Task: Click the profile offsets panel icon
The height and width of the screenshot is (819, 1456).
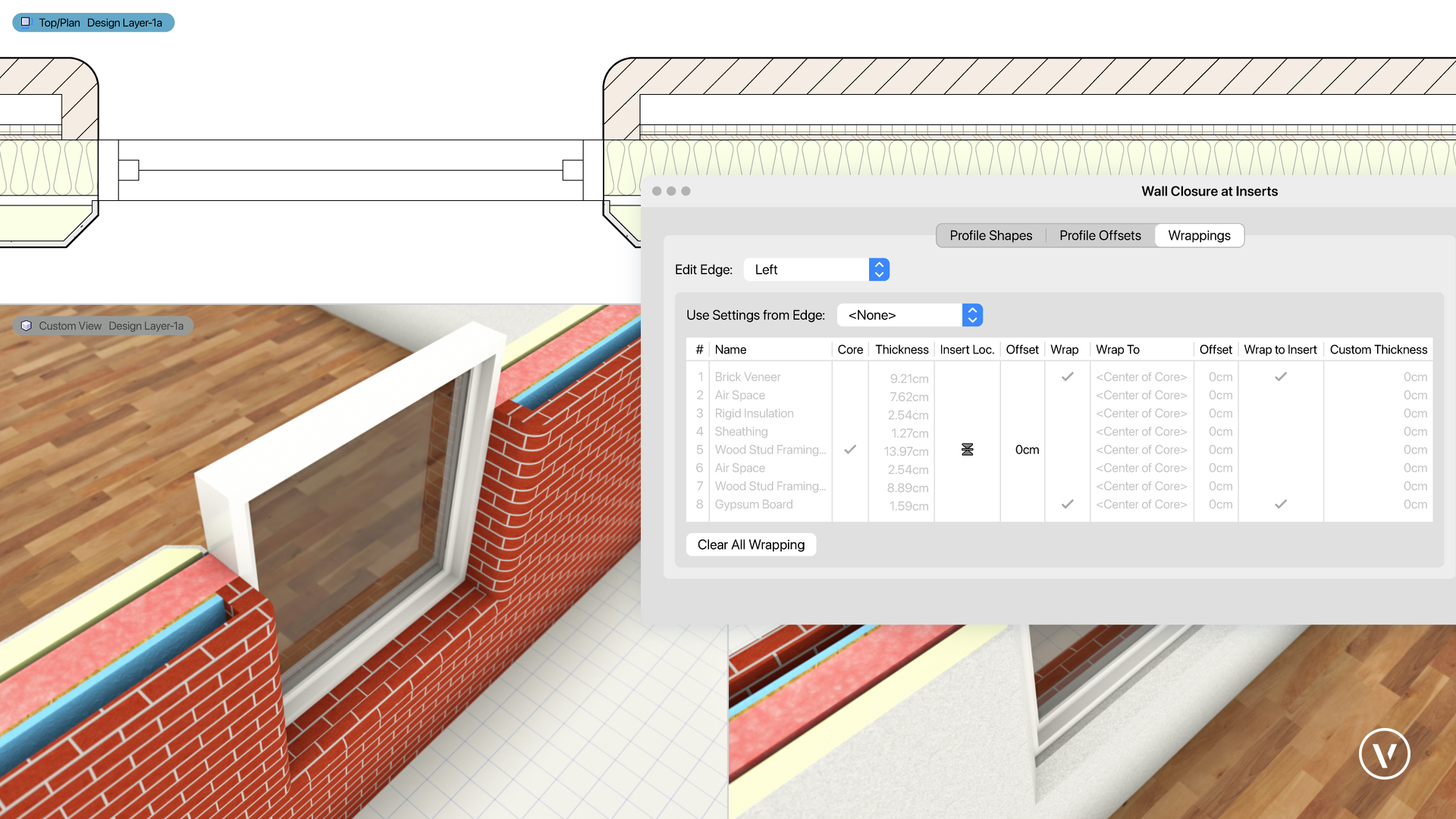Action: [1100, 235]
